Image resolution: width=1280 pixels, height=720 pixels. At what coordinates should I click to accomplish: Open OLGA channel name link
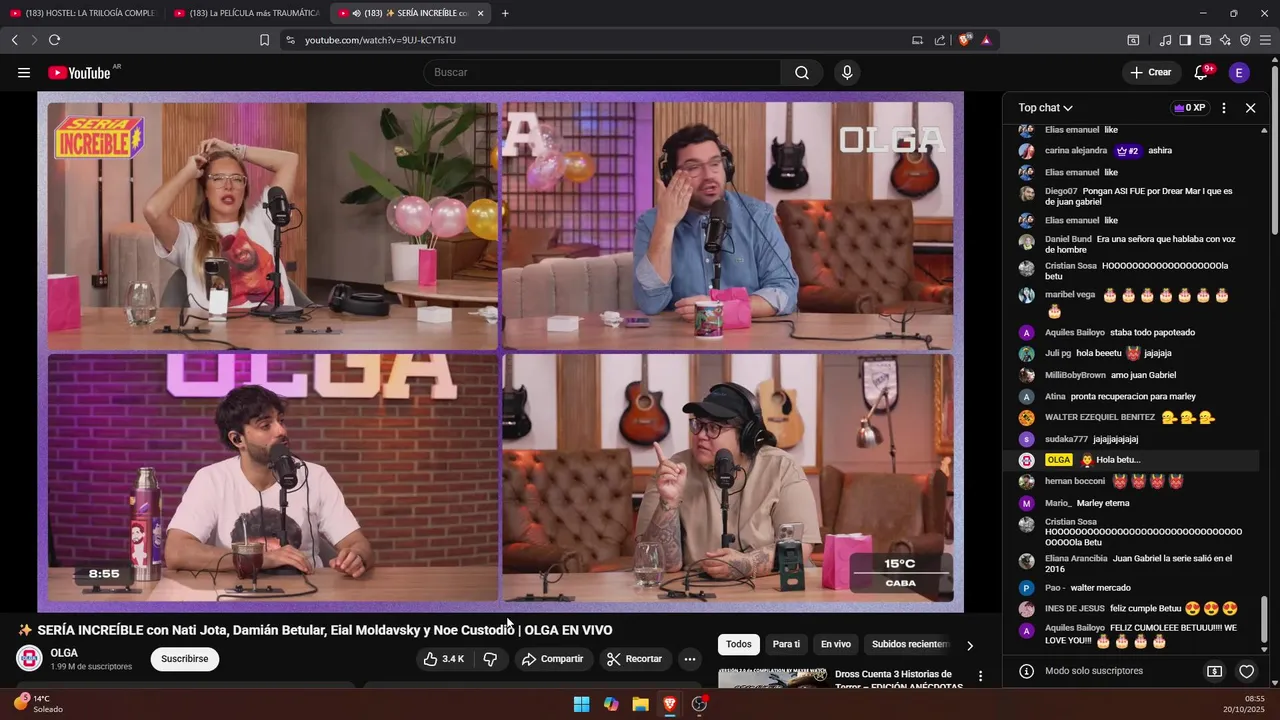[64, 653]
